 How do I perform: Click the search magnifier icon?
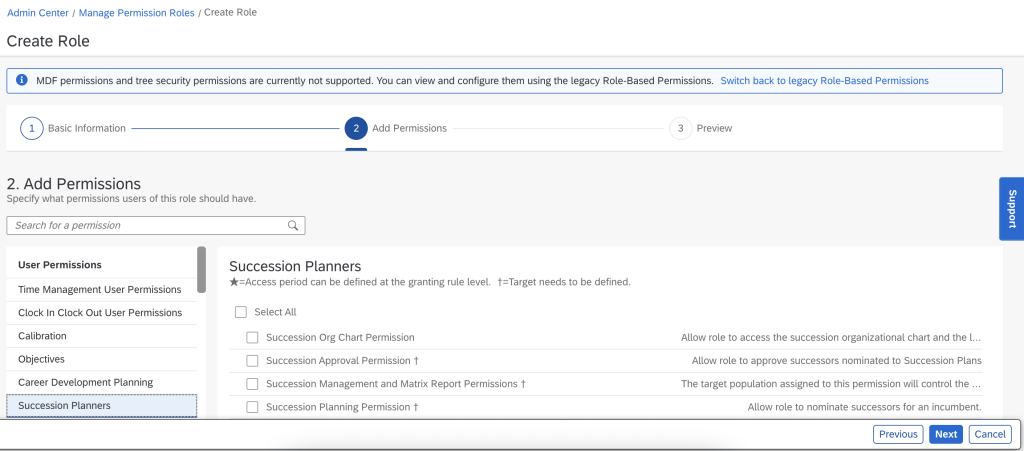(293, 226)
